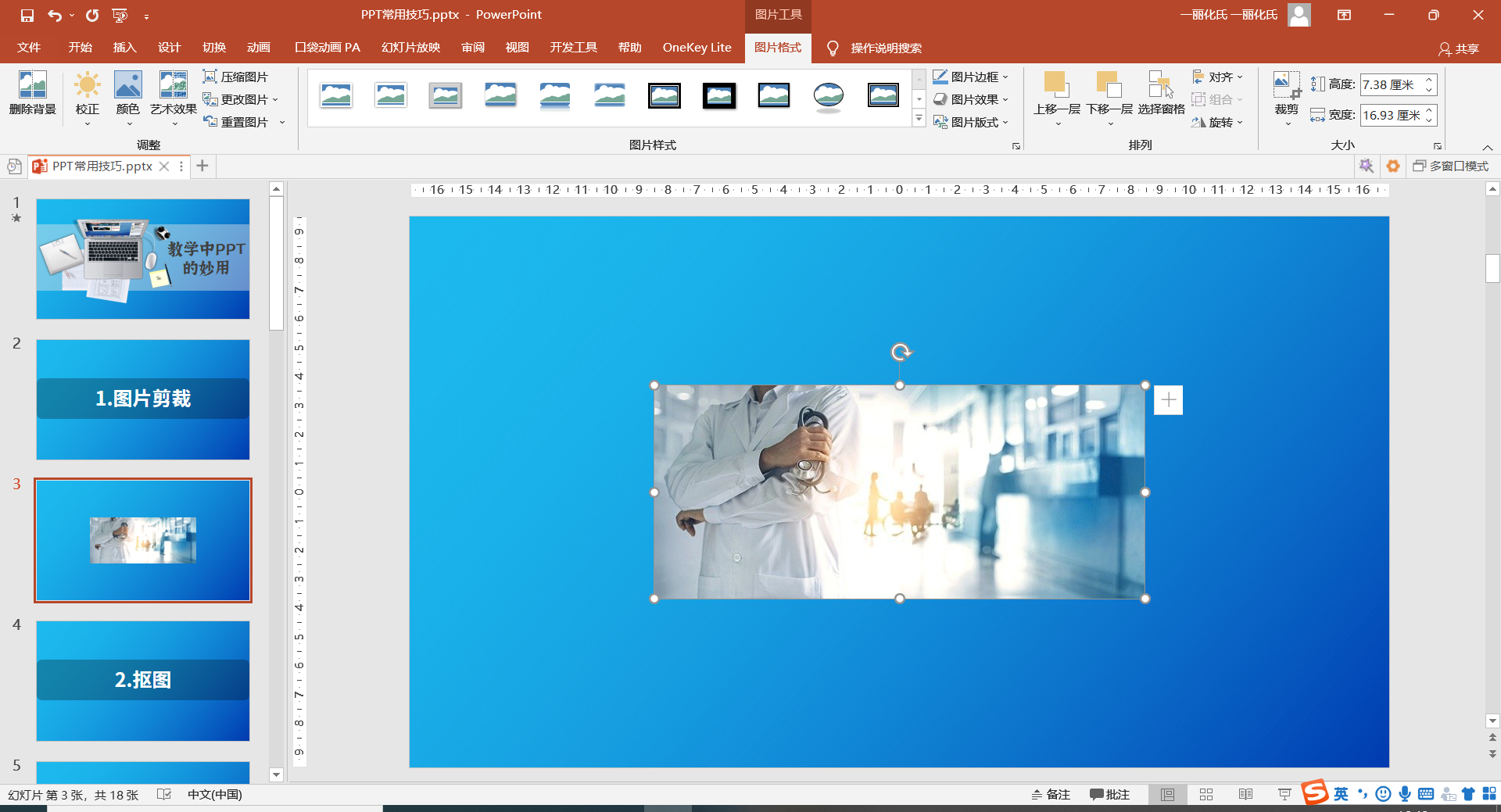
Task: Open ribbon display options icon
Action: coord(1344,15)
